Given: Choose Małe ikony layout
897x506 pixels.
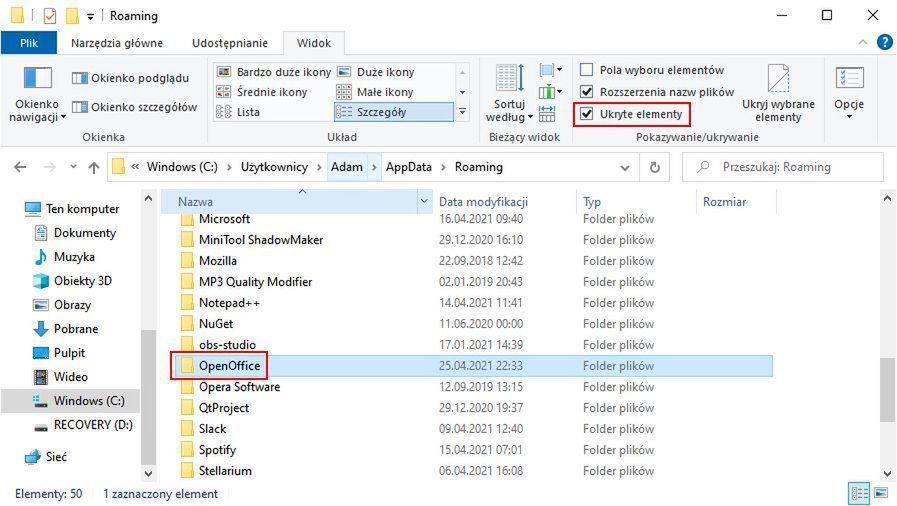Looking at the screenshot, I should (375, 92).
